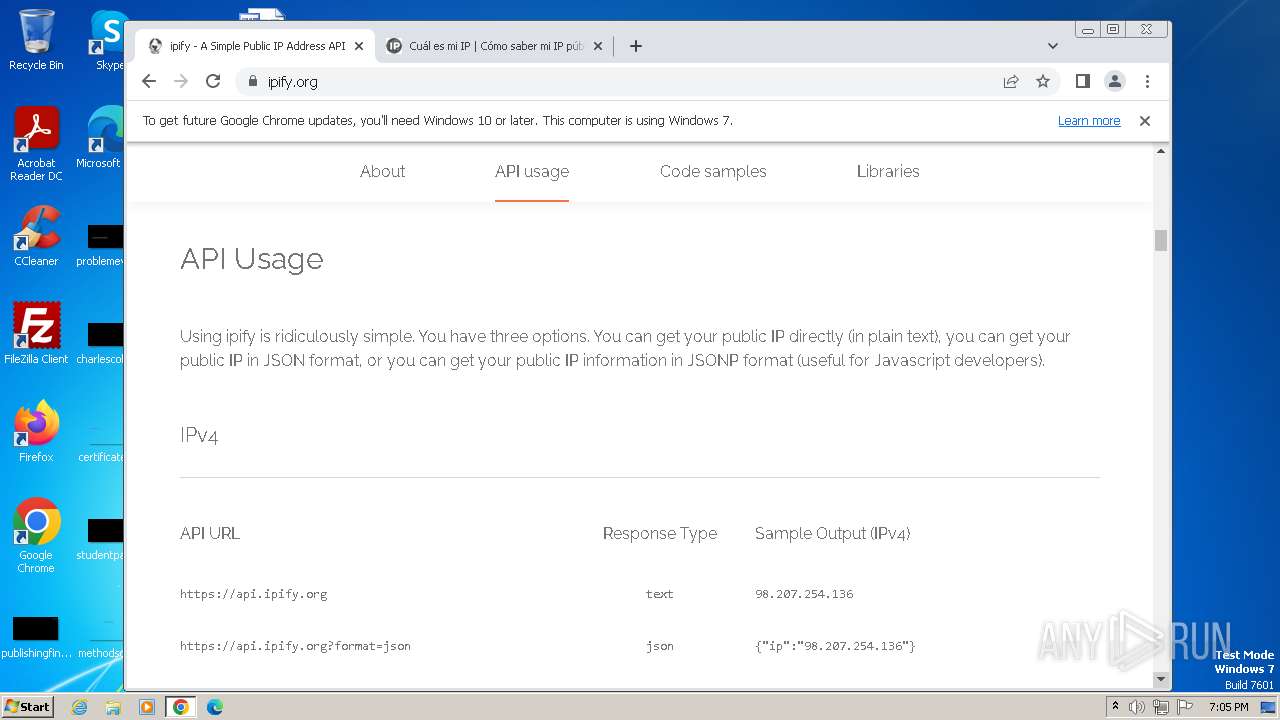Launch Internet Explorer from taskbar

point(80,707)
